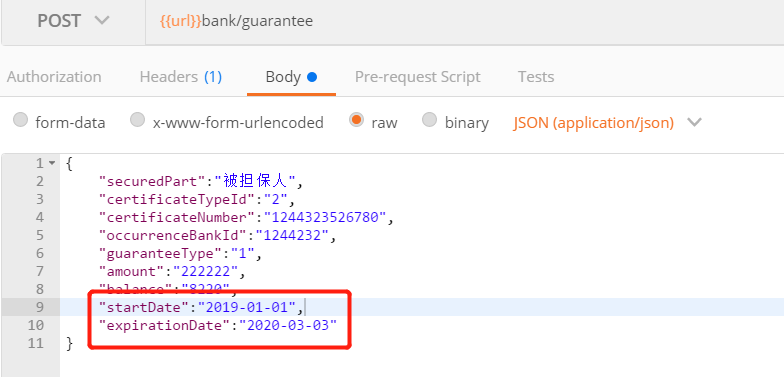Click the "guaranteeType" key on line 6

pyautogui.click(x=161, y=254)
